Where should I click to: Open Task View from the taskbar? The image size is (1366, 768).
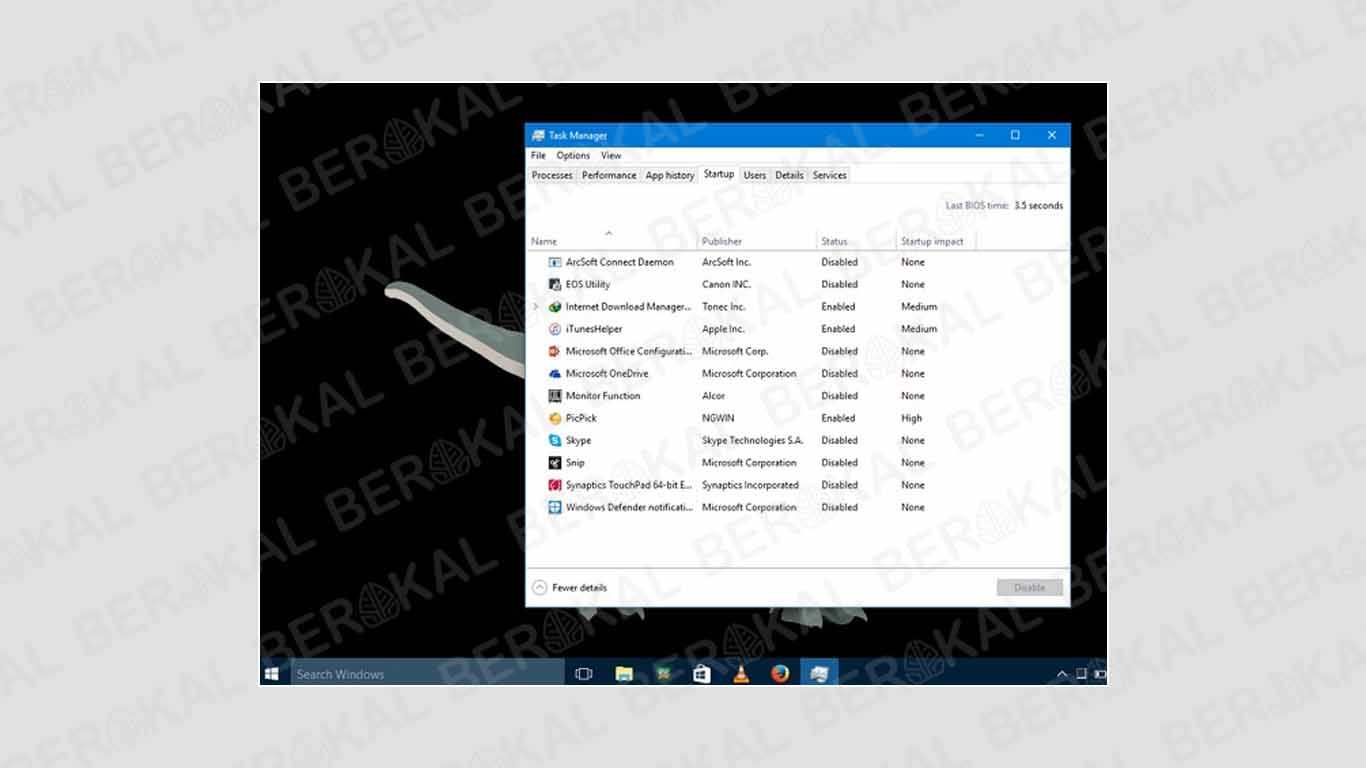pos(584,674)
